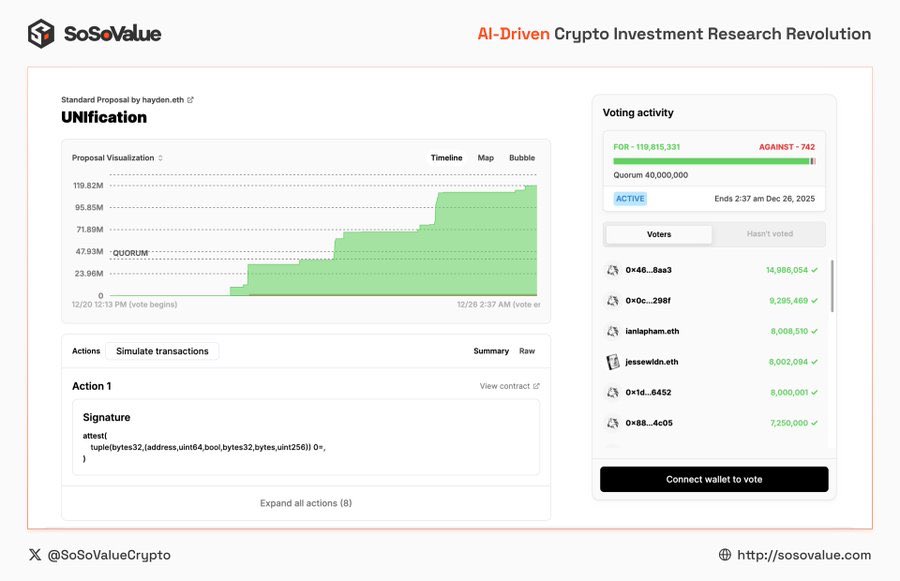This screenshot has height=581, width=900.
Task: Click the ACTIVE status badge
Action: coord(630,199)
